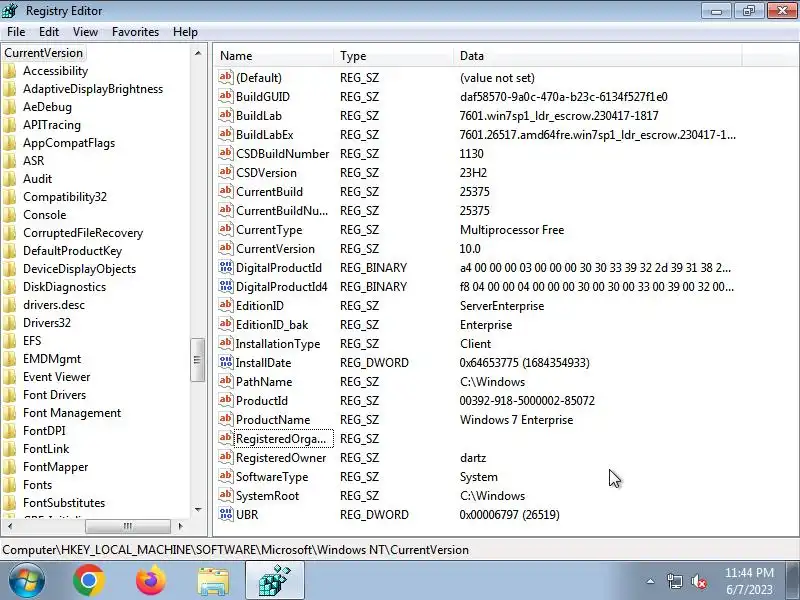
Task: Click the 'Windows 7 Enterprise' data cell
Action: 516,420
